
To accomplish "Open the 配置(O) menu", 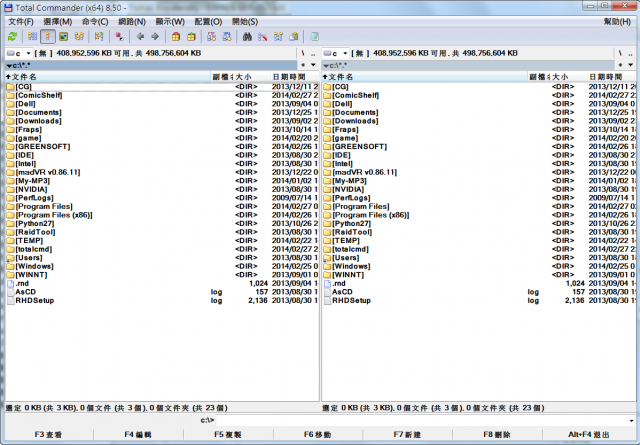I will 209,22.
